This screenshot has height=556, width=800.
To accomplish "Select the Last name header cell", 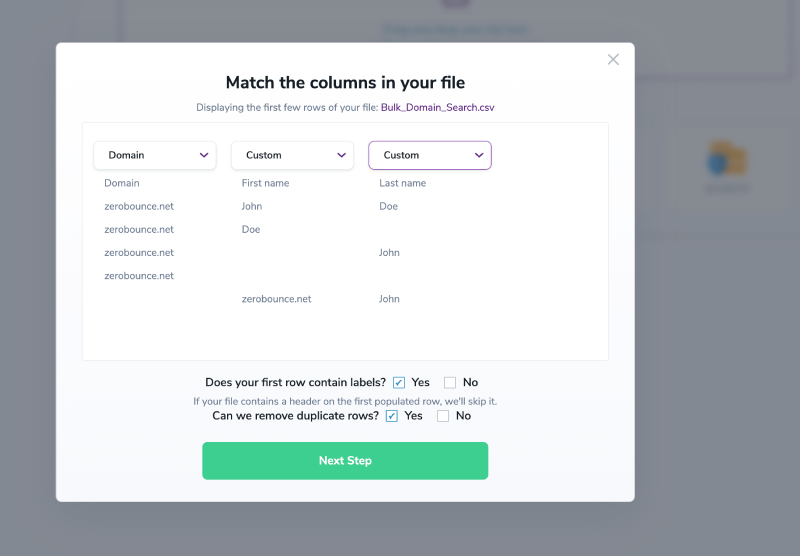I will 402,183.
